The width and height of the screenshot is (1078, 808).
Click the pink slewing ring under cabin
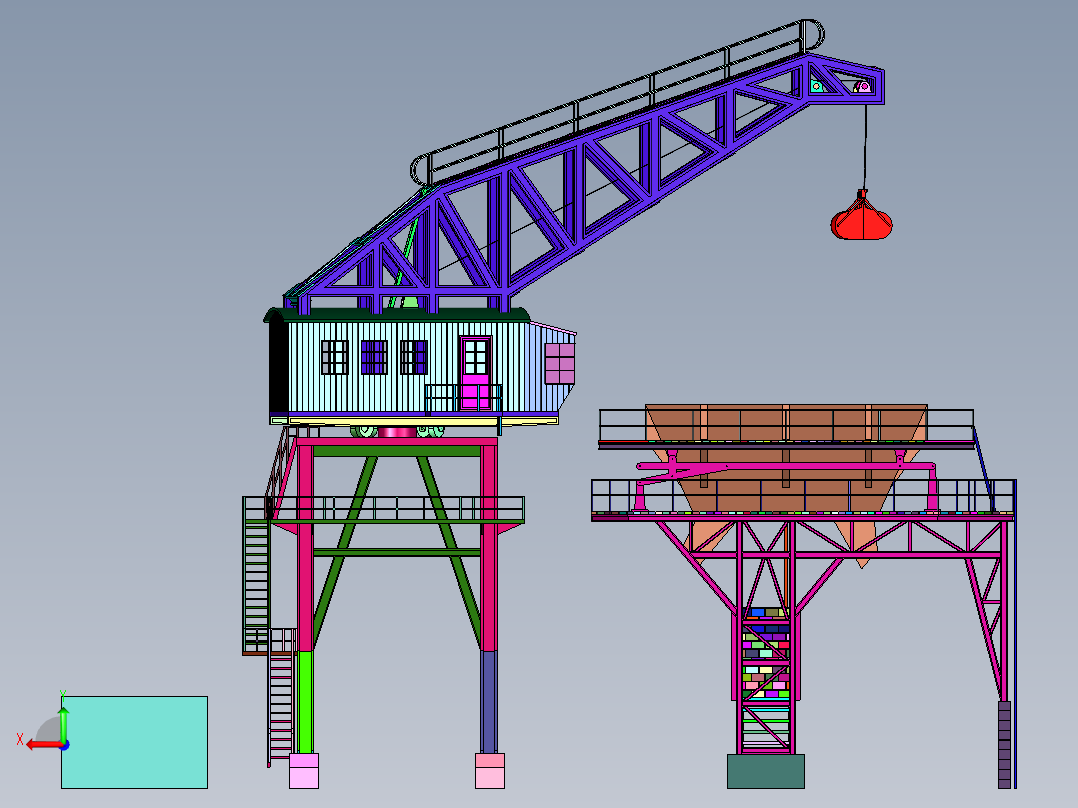coord(397,432)
